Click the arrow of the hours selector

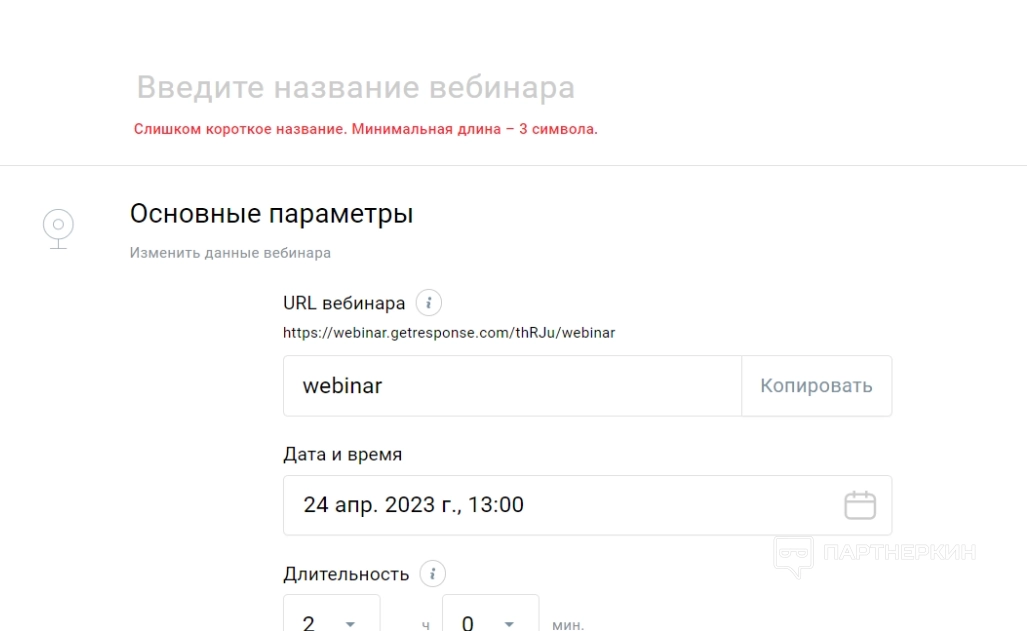click(350, 624)
